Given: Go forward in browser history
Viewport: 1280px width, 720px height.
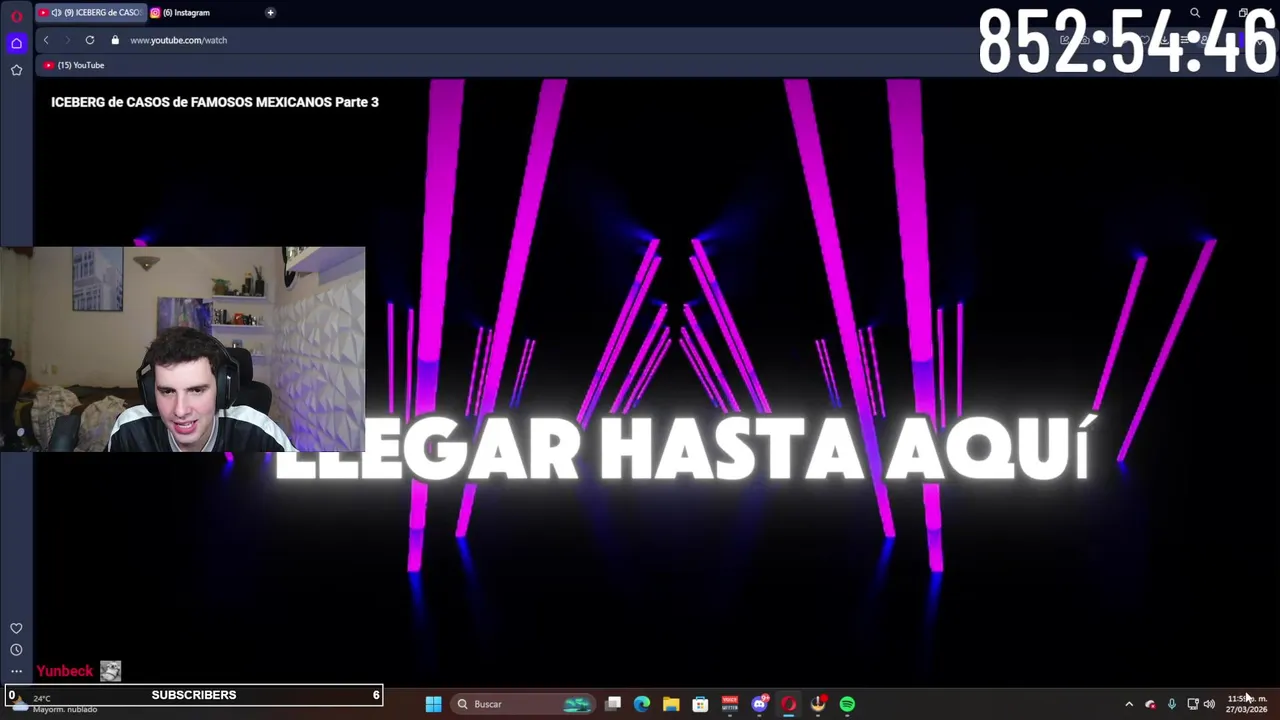Looking at the screenshot, I should (x=67, y=40).
